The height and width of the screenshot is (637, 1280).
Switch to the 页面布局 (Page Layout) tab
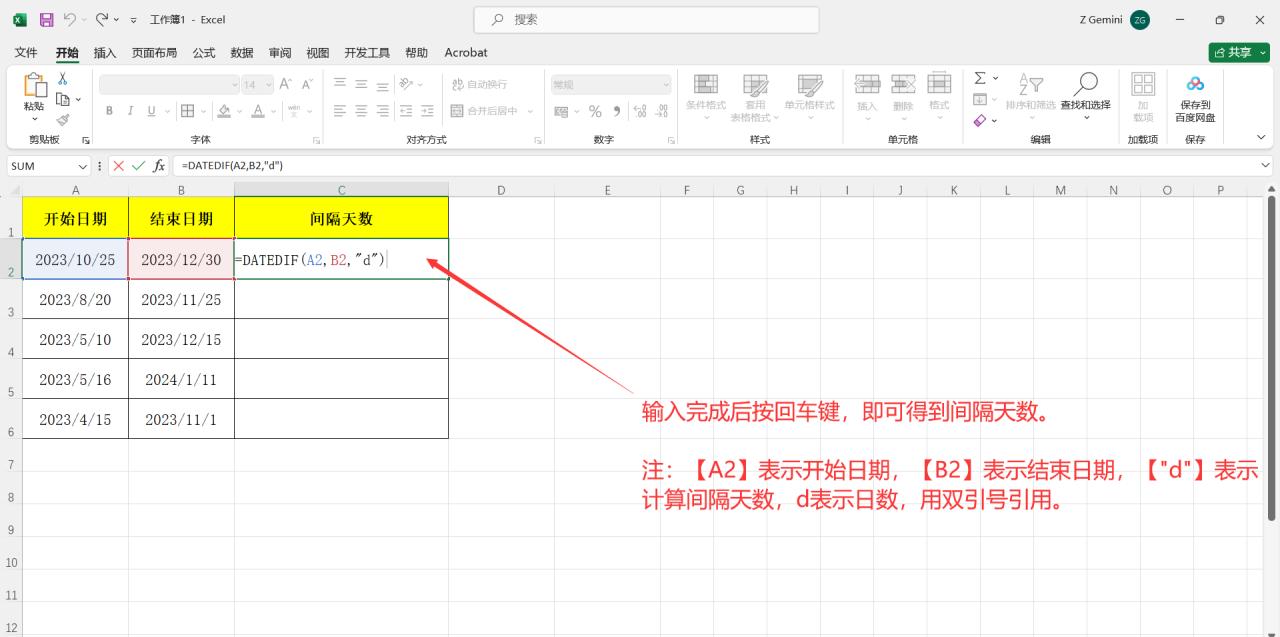tap(155, 53)
